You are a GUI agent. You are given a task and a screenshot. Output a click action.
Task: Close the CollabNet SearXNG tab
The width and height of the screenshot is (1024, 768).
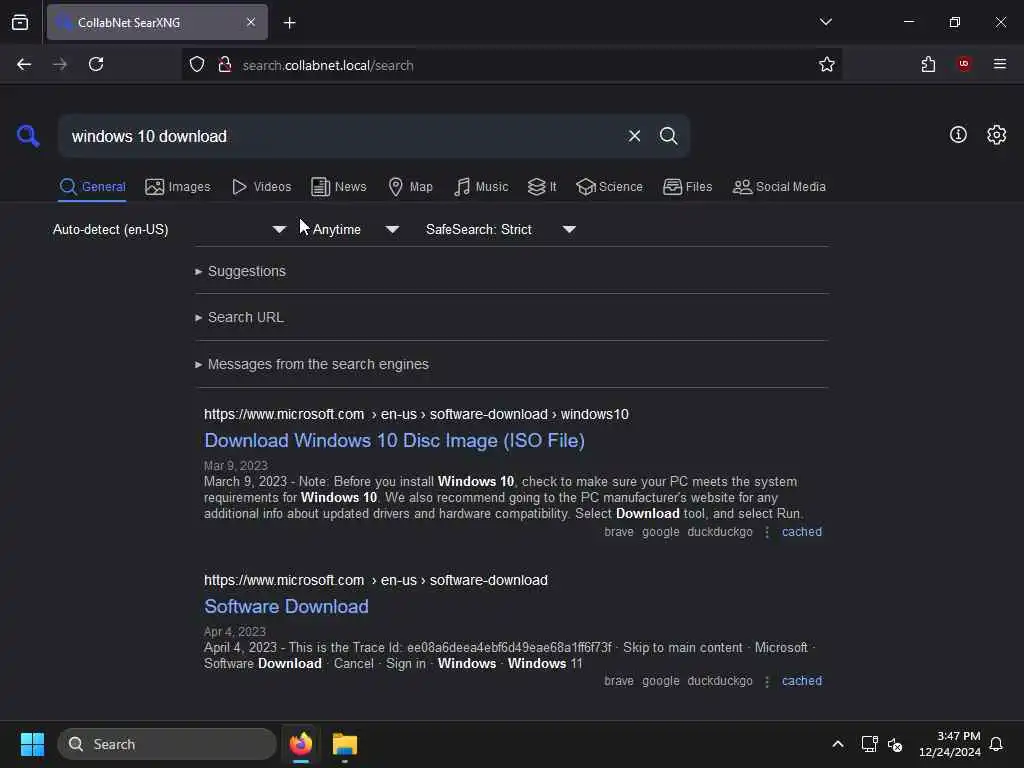pos(251,22)
